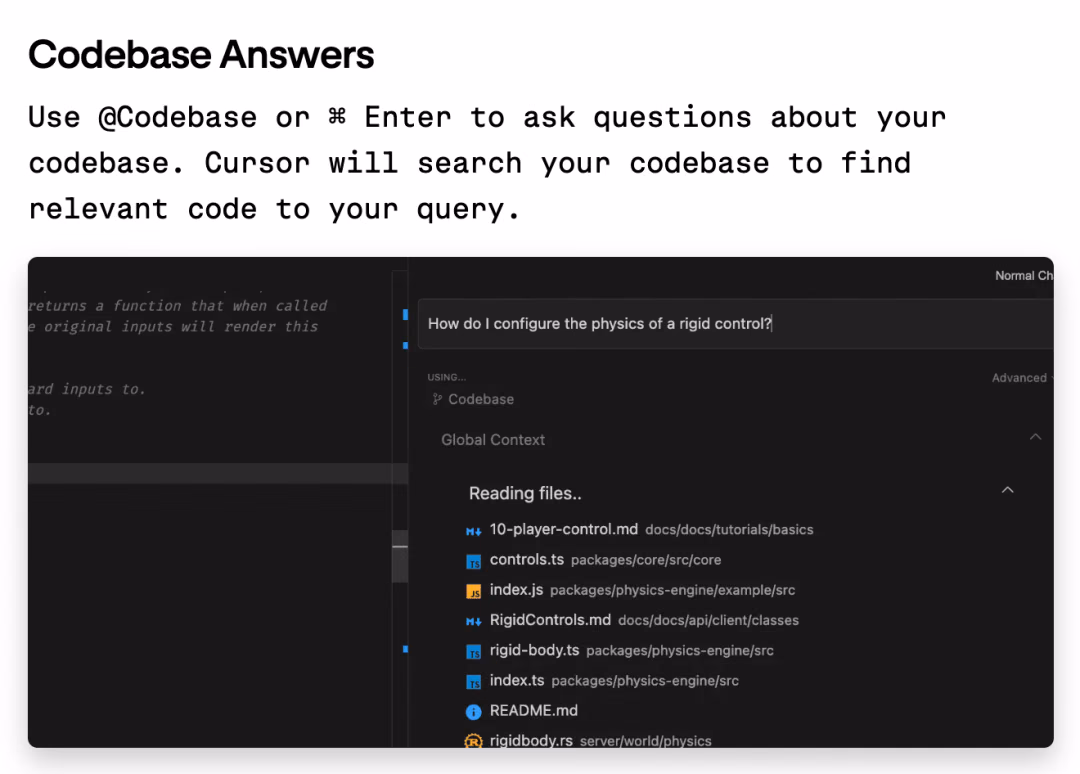This screenshot has height=774, width=1080.
Task: Click the editor scrollbar thumb
Action: tap(399, 556)
